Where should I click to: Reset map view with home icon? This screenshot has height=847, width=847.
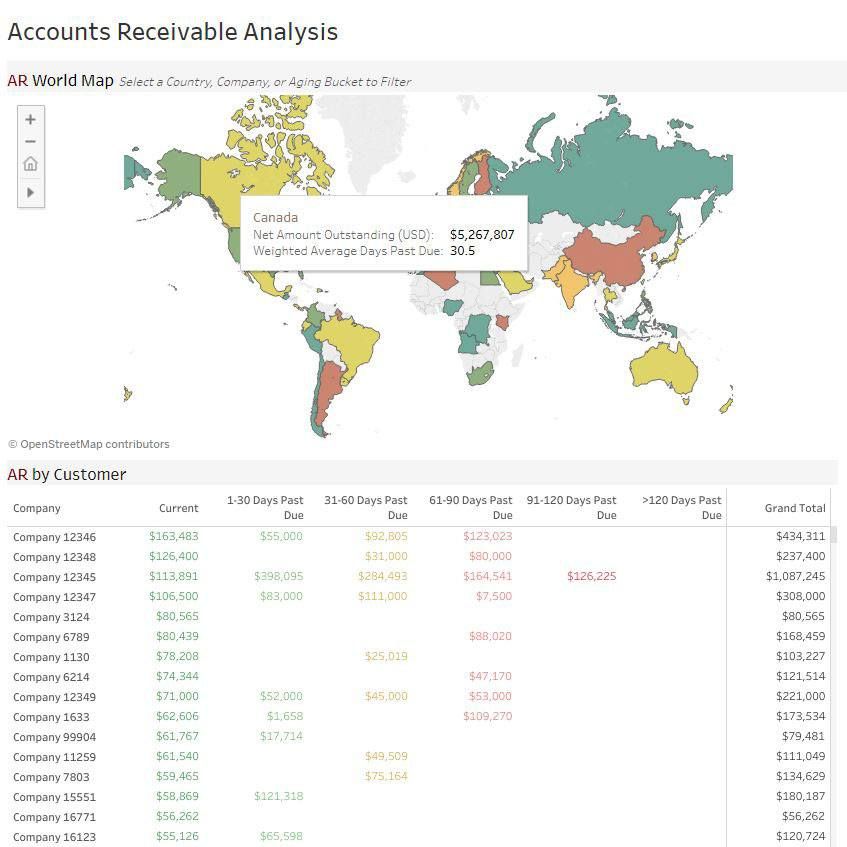point(30,164)
